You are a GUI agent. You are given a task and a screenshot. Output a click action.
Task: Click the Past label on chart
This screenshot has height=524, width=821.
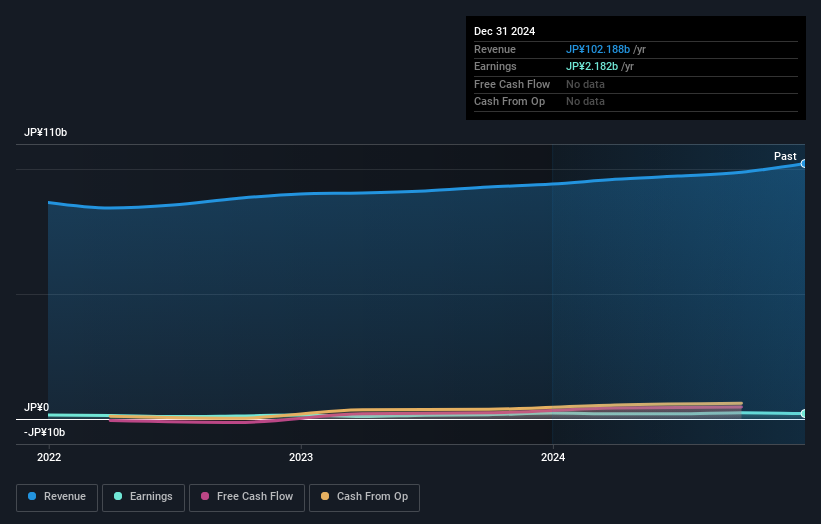pyautogui.click(x=785, y=156)
